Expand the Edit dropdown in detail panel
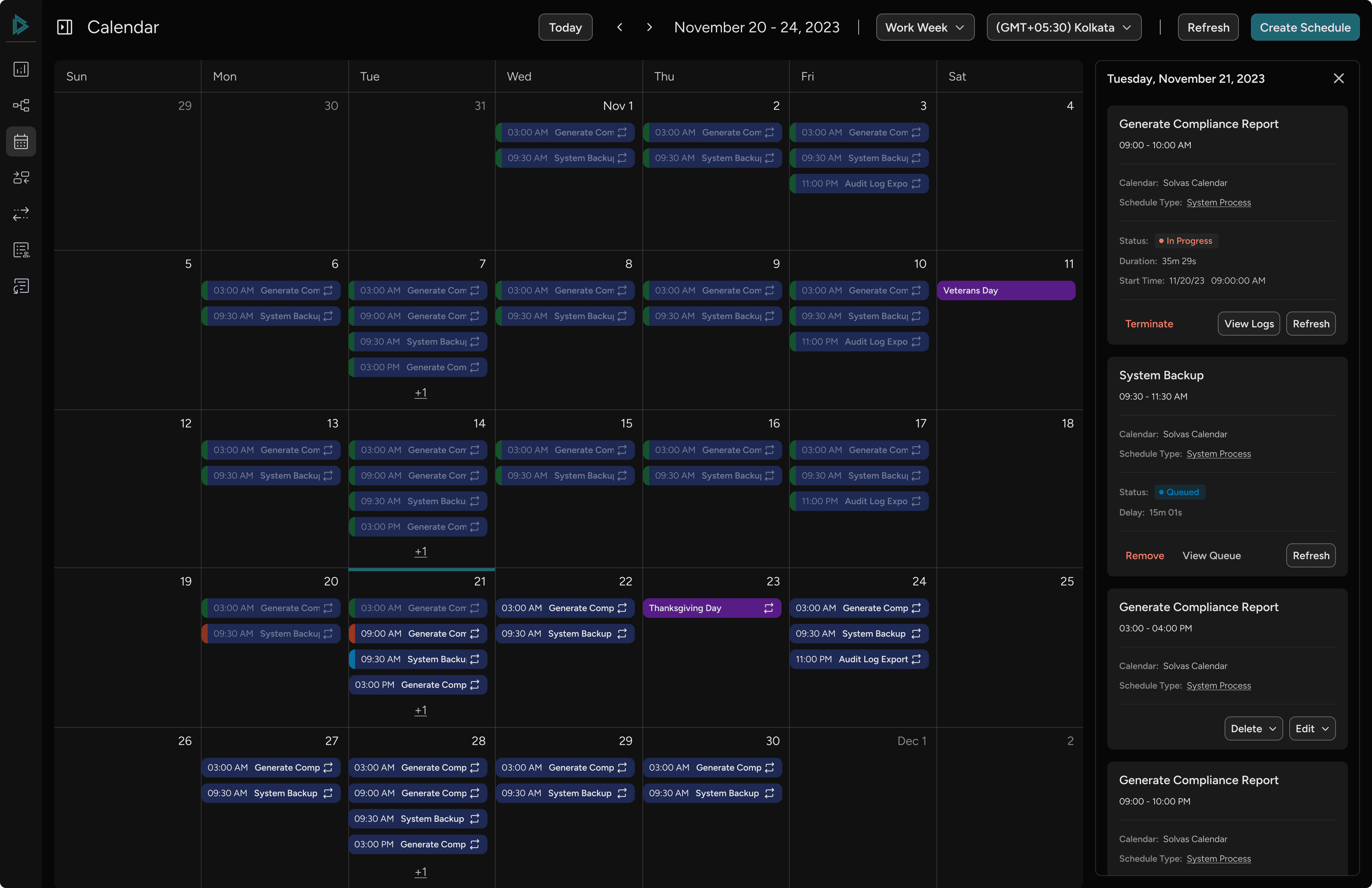Viewport: 1372px width, 888px height. 1312,728
